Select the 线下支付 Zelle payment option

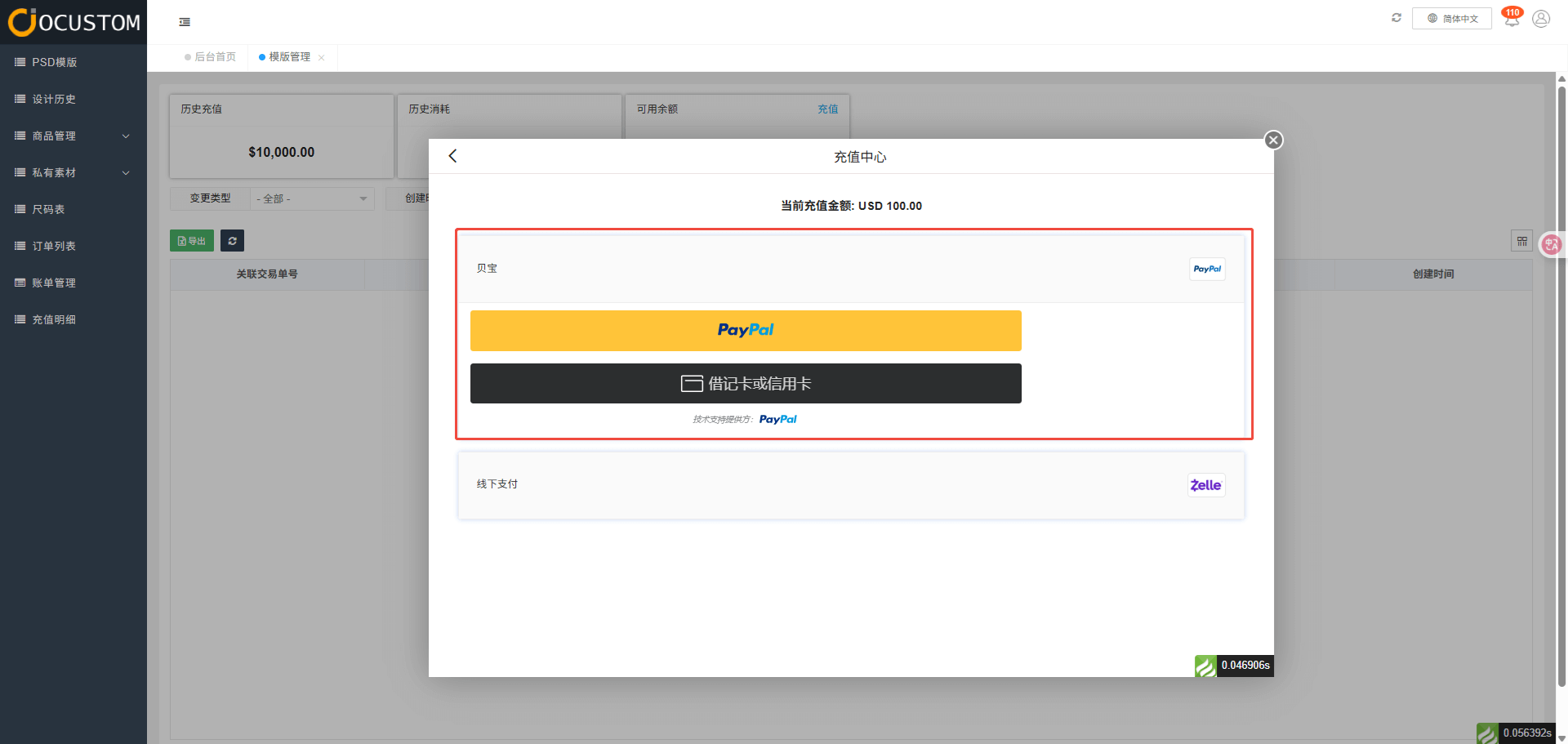(x=849, y=485)
